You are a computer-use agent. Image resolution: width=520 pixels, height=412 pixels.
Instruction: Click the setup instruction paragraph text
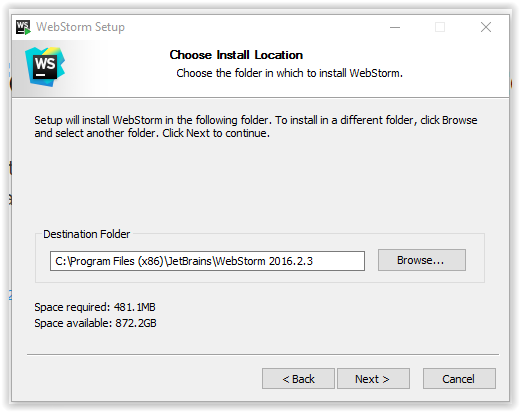pyautogui.click(x=256, y=127)
